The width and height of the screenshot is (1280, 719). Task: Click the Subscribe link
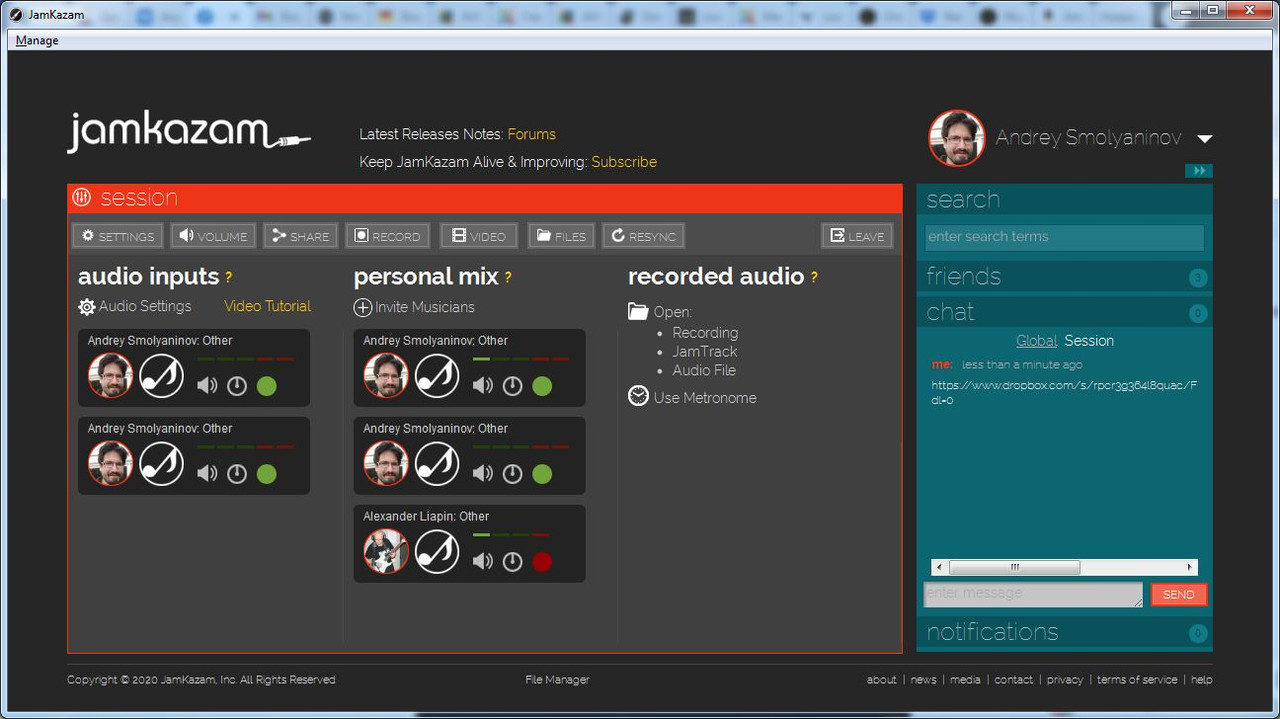coord(624,162)
